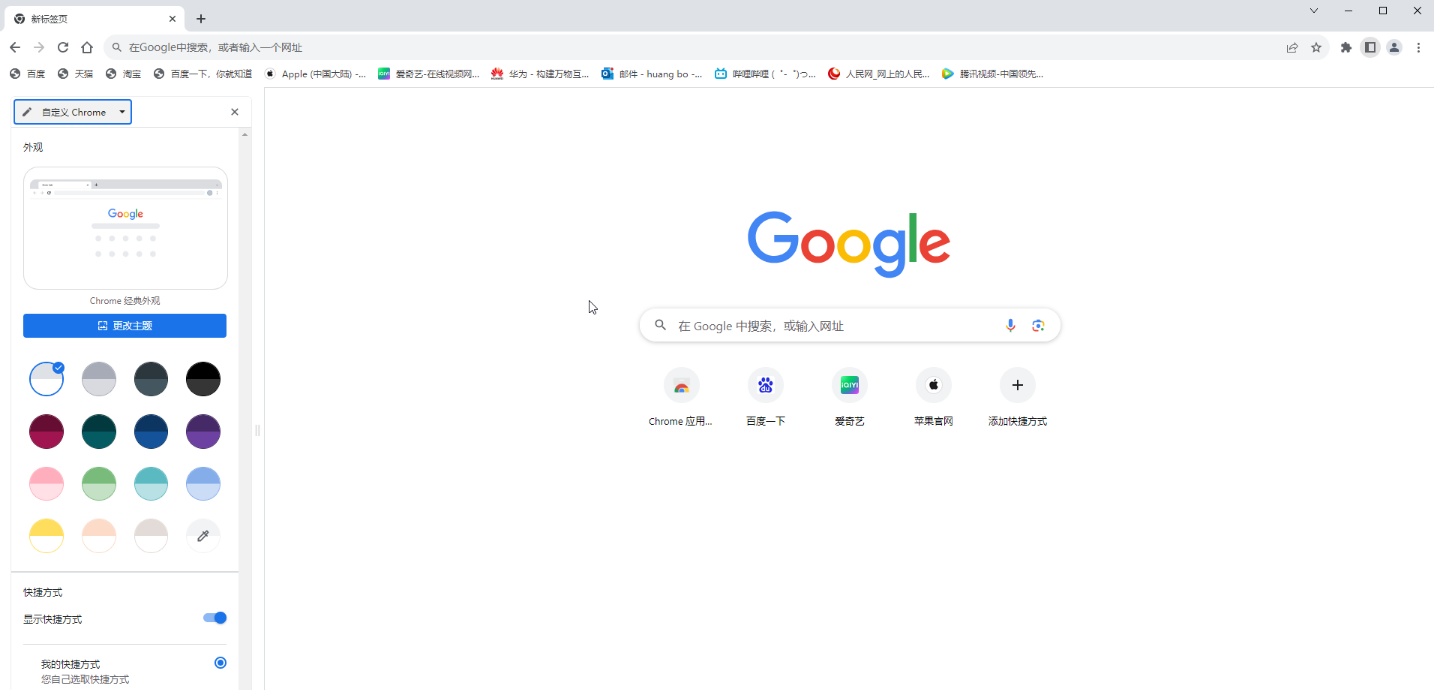Open the Extensions puzzle-piece icon
Image resolution: width=1434 pixels, height=690 pixels.
tap(1346, 47)
